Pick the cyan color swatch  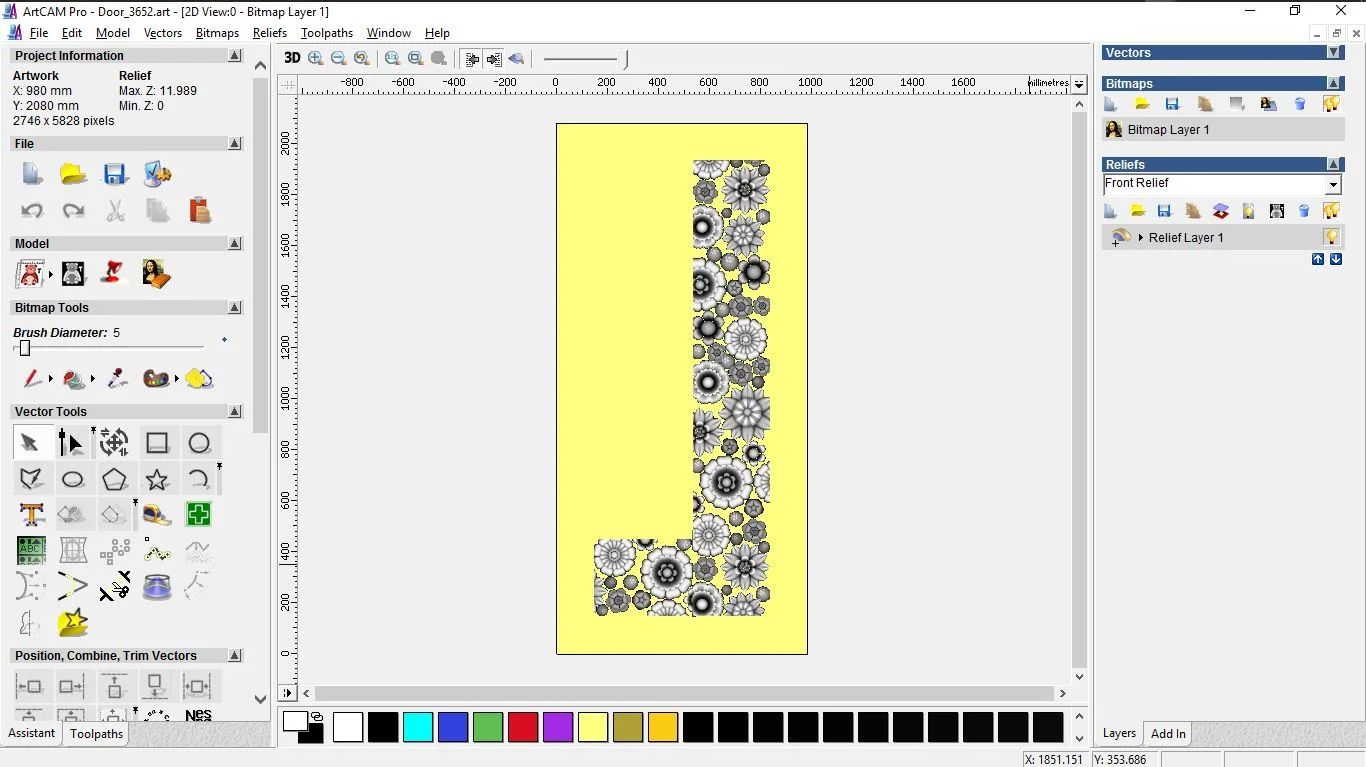coord(418,727)
